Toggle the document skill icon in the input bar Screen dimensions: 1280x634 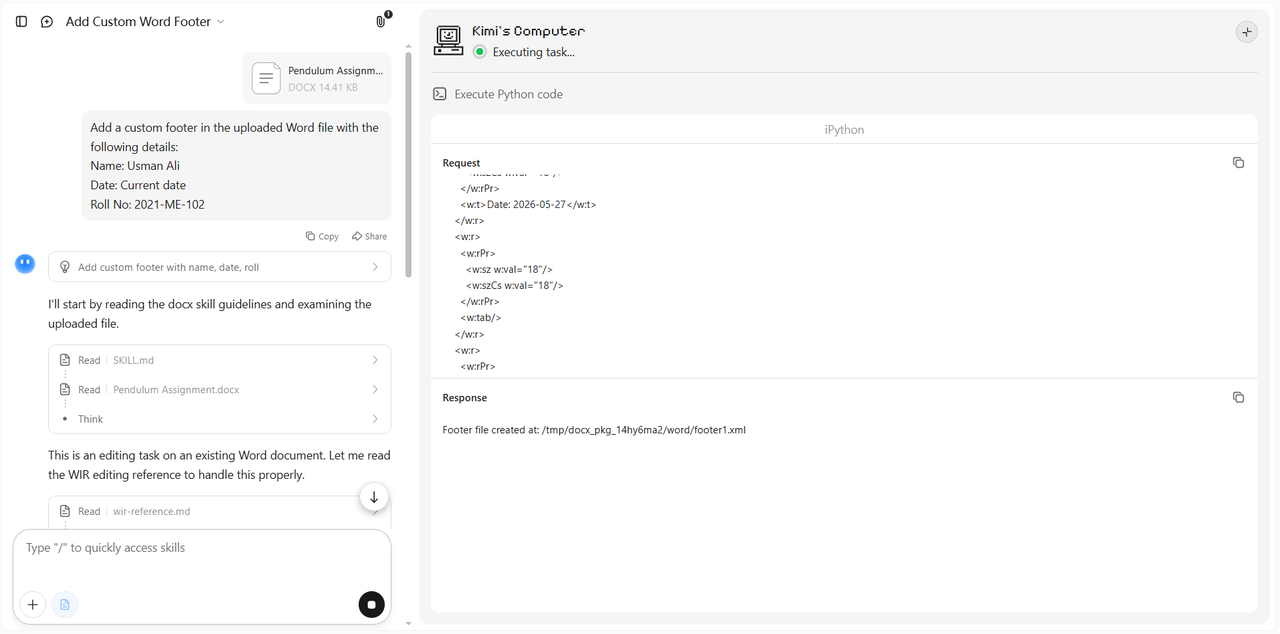[65, 604]
